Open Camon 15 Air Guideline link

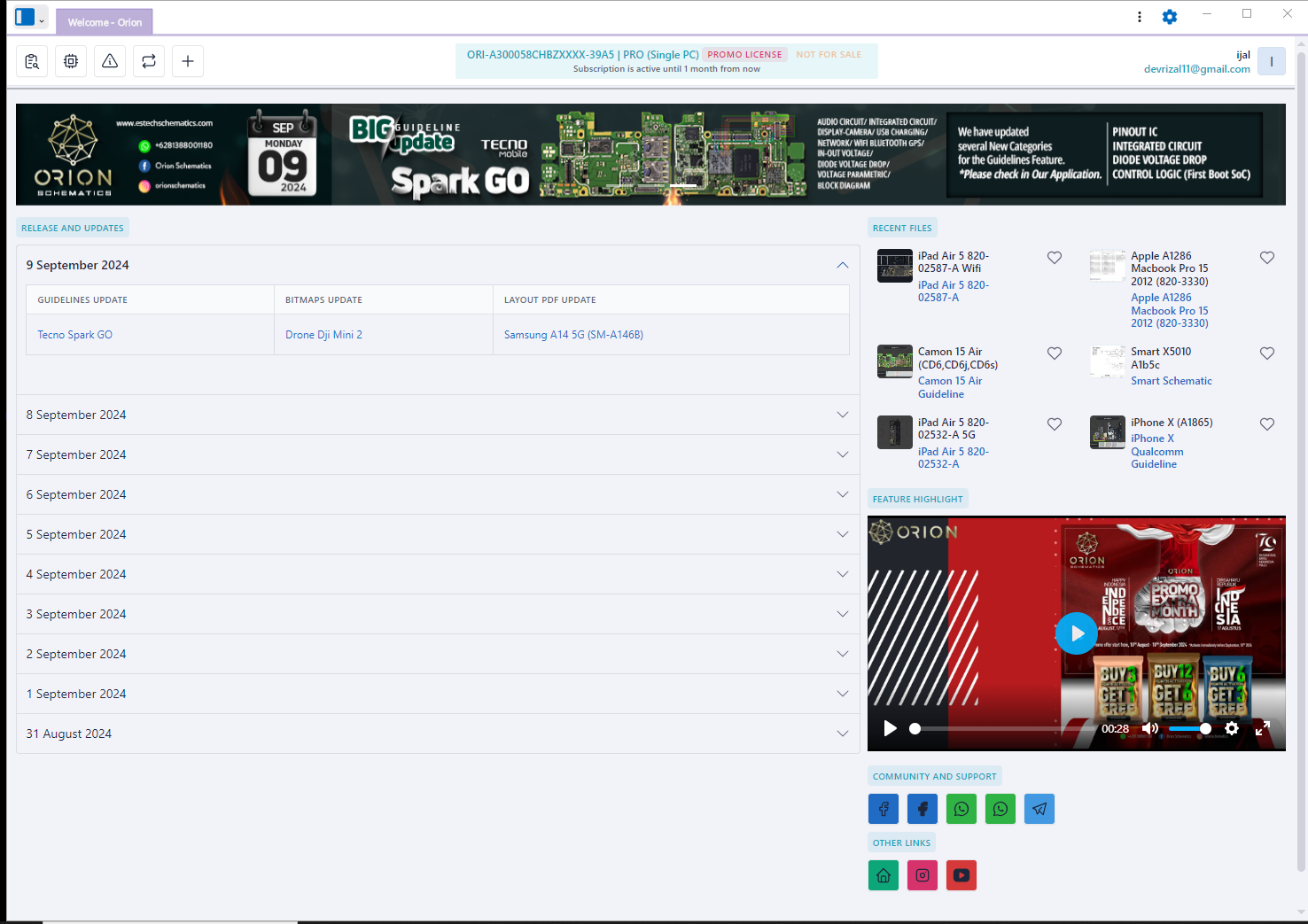(x=950, y=387)
